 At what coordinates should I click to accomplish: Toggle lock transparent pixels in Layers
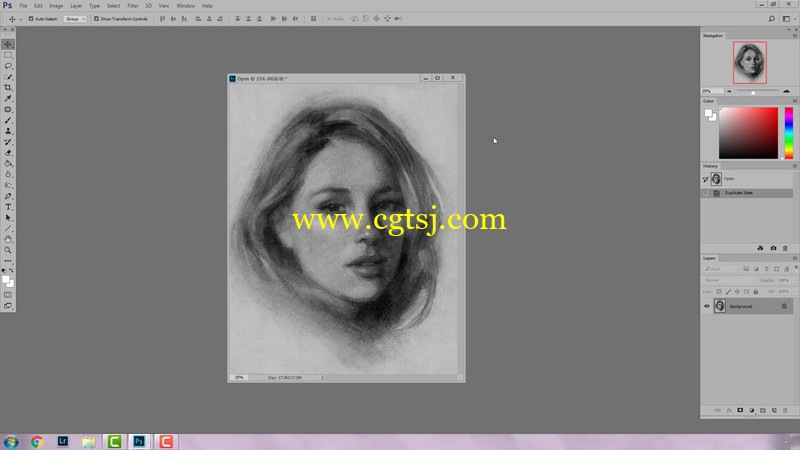click(x=719, y=292)
